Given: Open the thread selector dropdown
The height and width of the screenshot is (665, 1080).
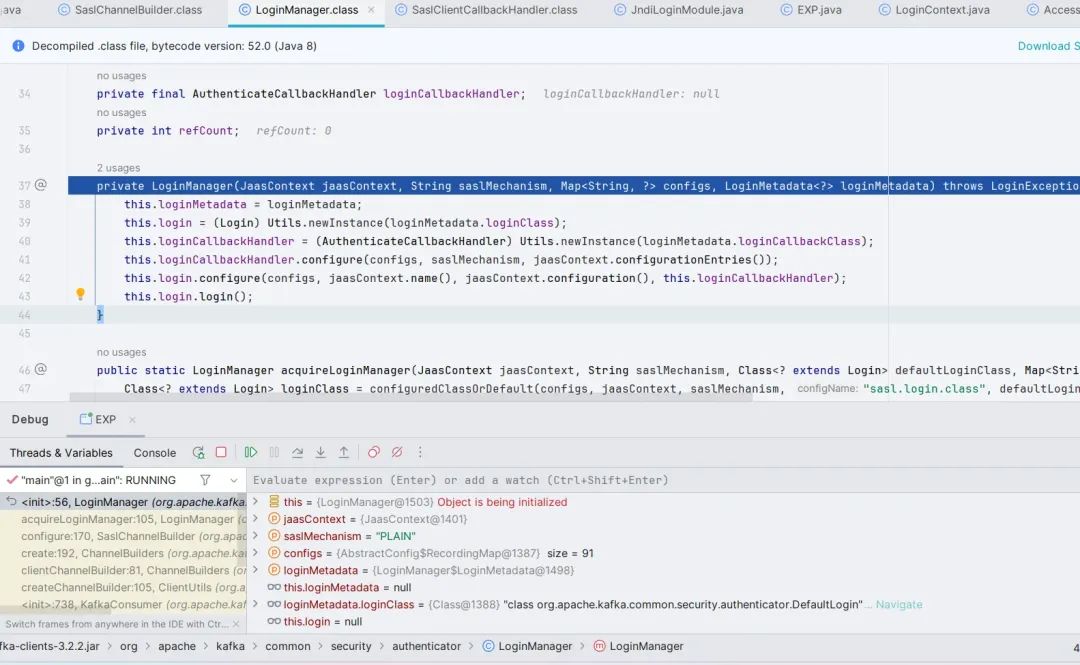Looking at the screenshot, I should tap(234, 480).
